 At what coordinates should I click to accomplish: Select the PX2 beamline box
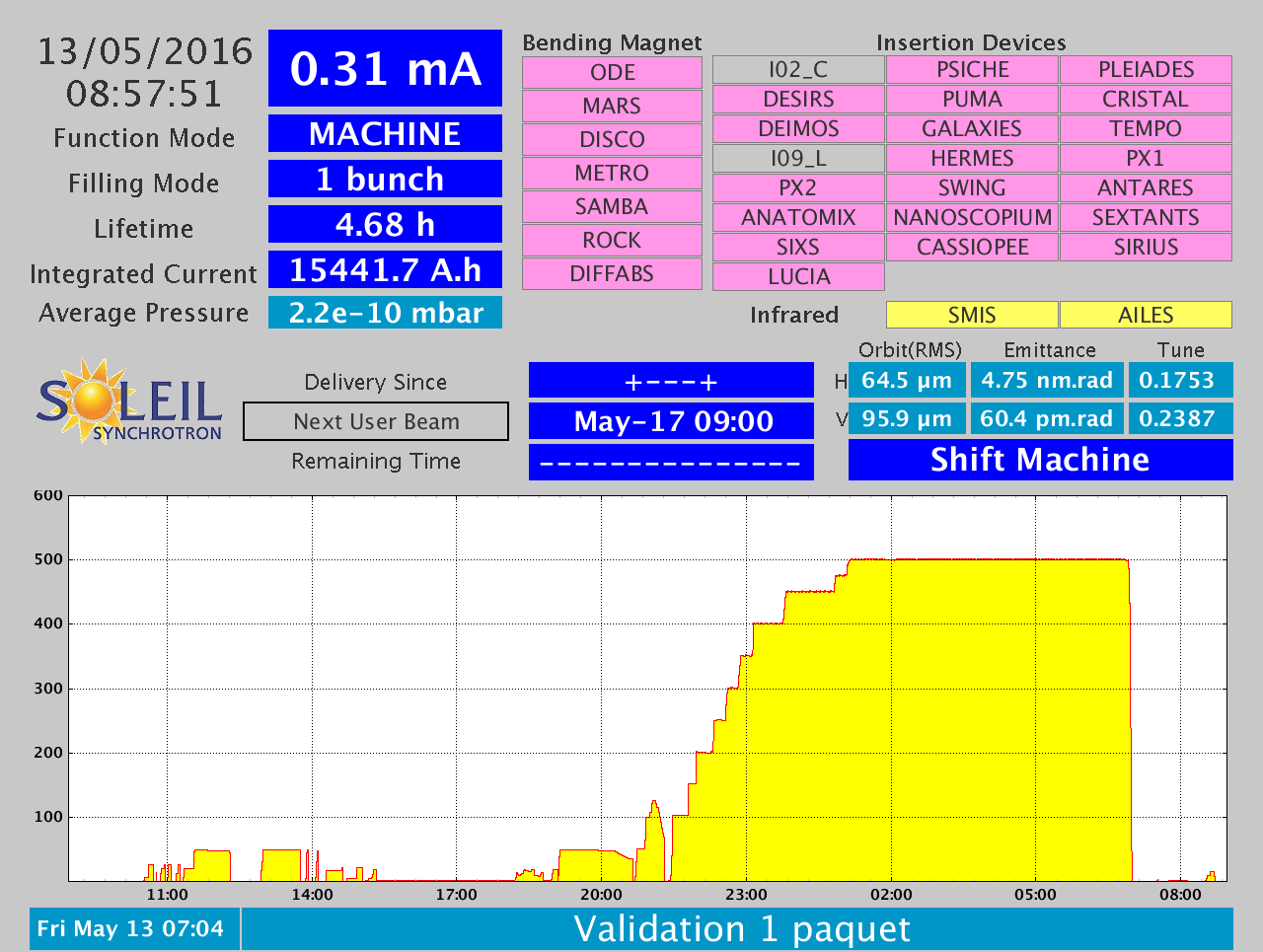[x=798, y=187]
